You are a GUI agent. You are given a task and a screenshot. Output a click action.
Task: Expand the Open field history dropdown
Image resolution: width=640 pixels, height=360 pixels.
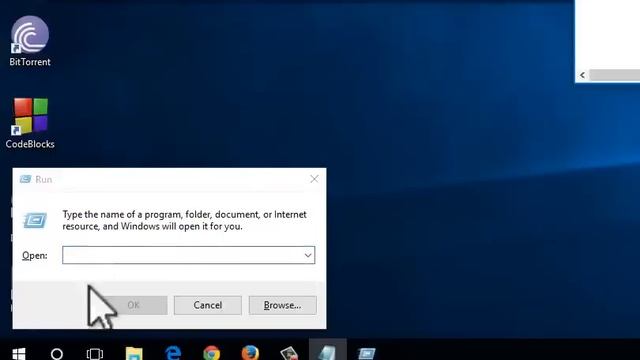[x=308, y=256]
